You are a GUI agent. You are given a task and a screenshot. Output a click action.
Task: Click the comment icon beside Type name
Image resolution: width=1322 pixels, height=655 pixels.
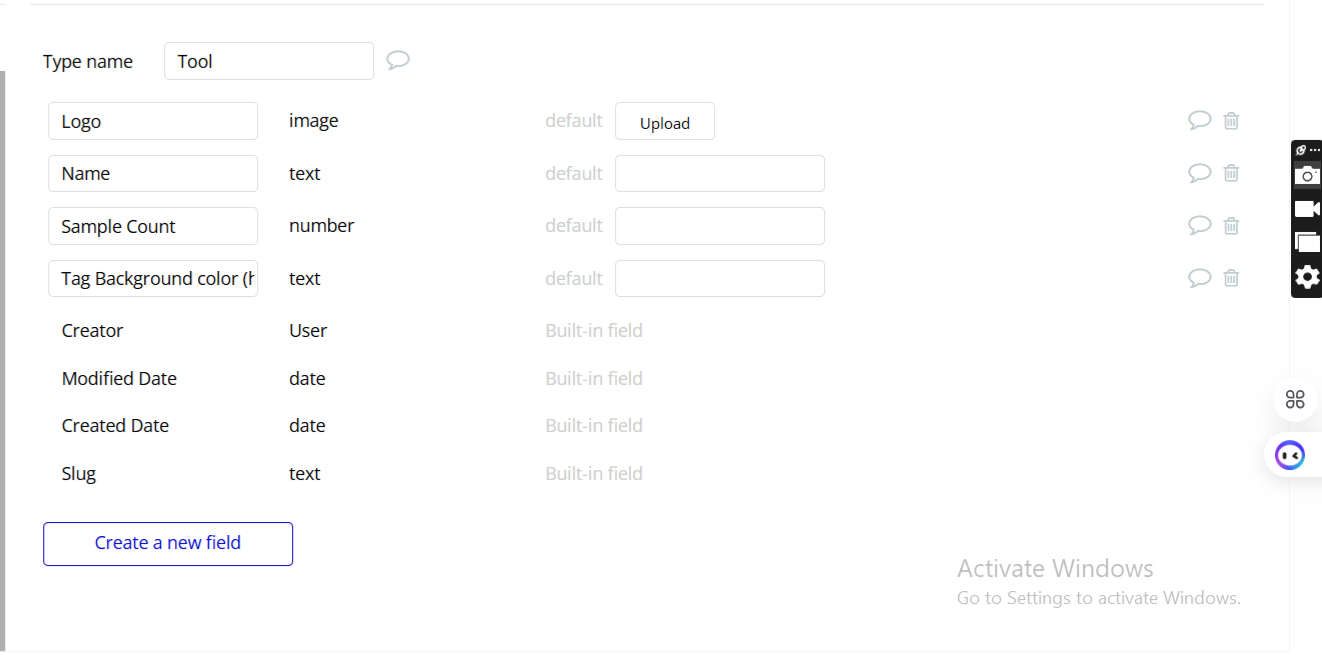(398, 60)
